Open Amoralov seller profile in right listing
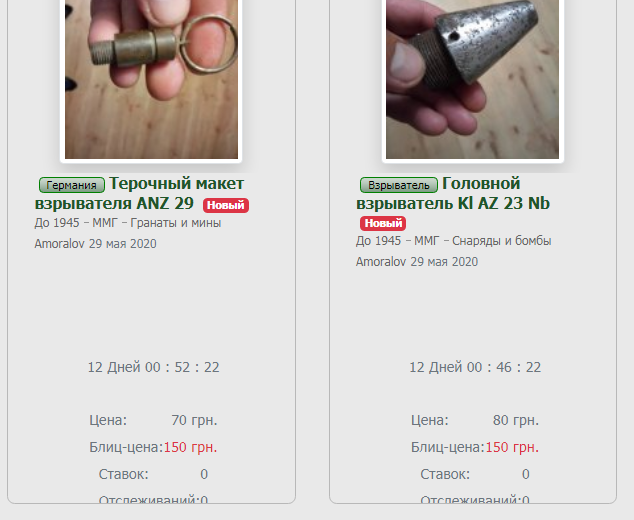This screenshot has width=634, height=520. (381, 262)
